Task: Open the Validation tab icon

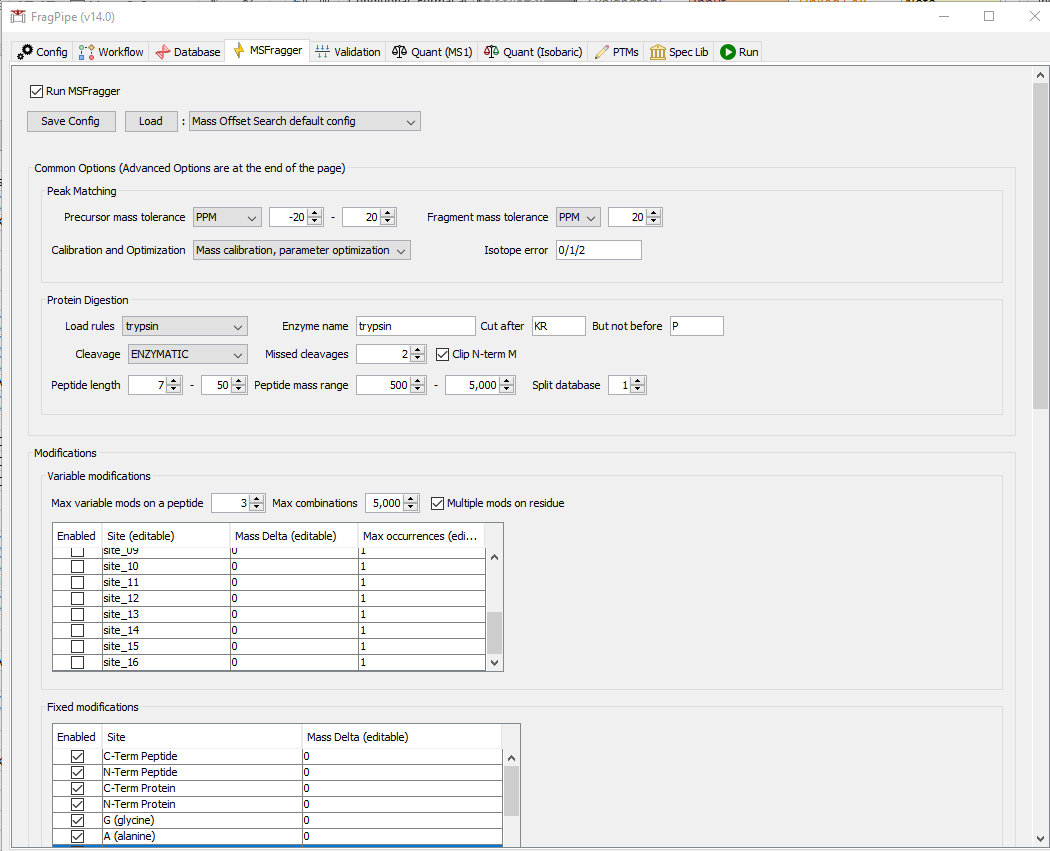Action: coord(325,51)
